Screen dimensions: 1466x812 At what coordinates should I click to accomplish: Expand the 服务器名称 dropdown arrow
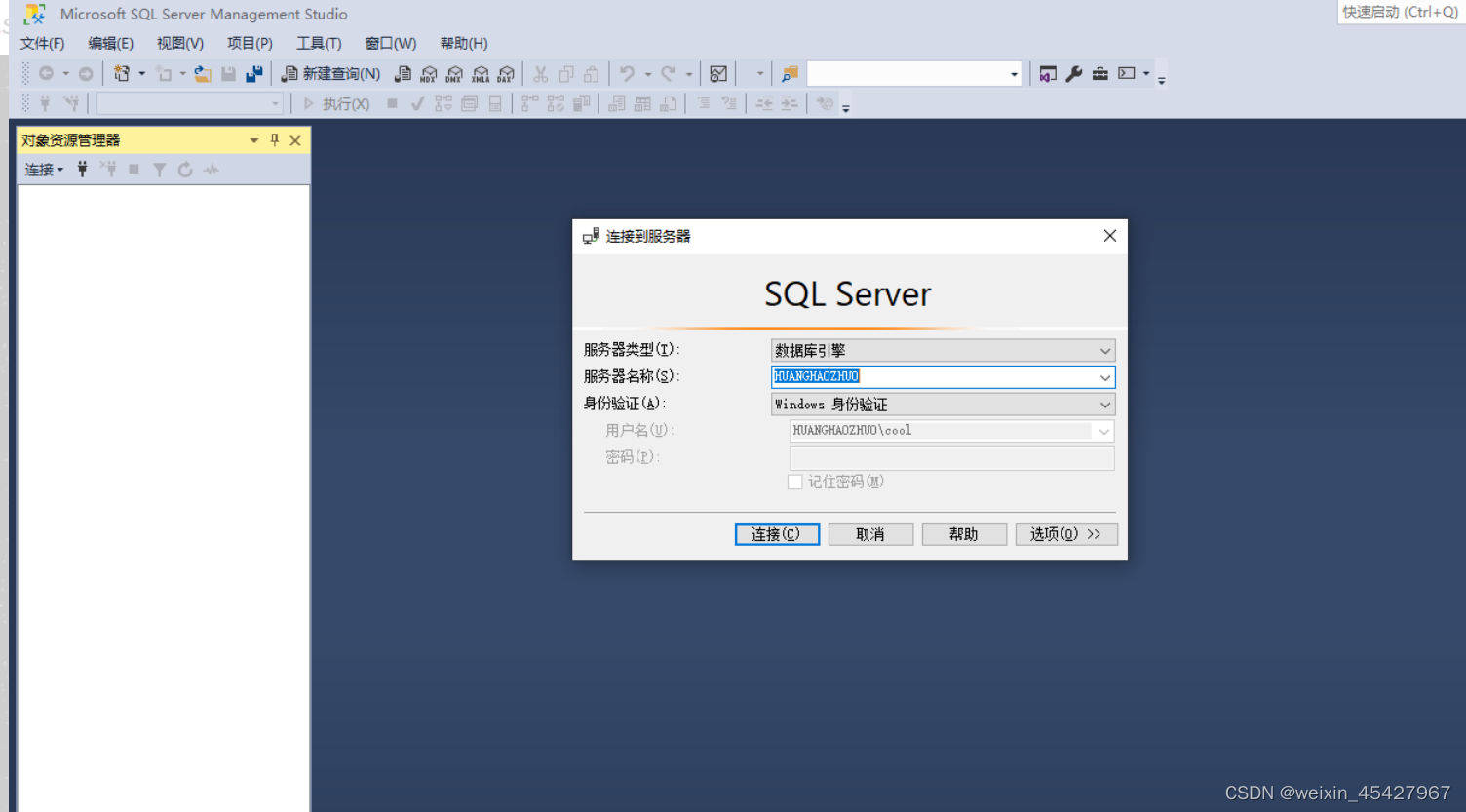click(1104, 377)
